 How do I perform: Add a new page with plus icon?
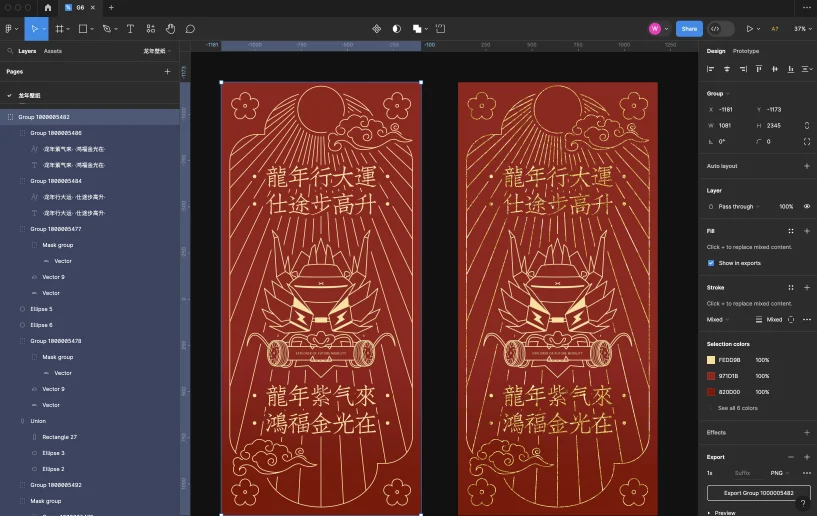point(167,72)
